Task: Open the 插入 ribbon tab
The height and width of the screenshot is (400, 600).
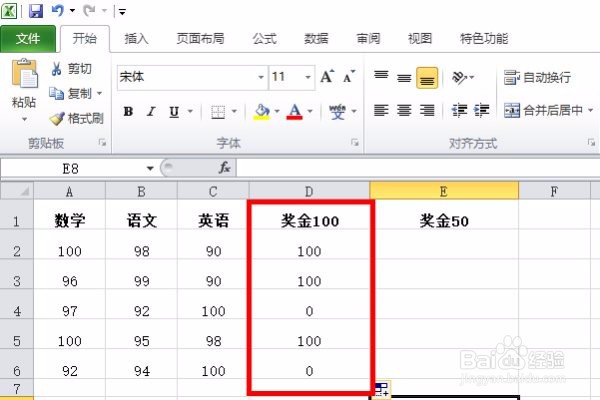Action: [136, 39]
